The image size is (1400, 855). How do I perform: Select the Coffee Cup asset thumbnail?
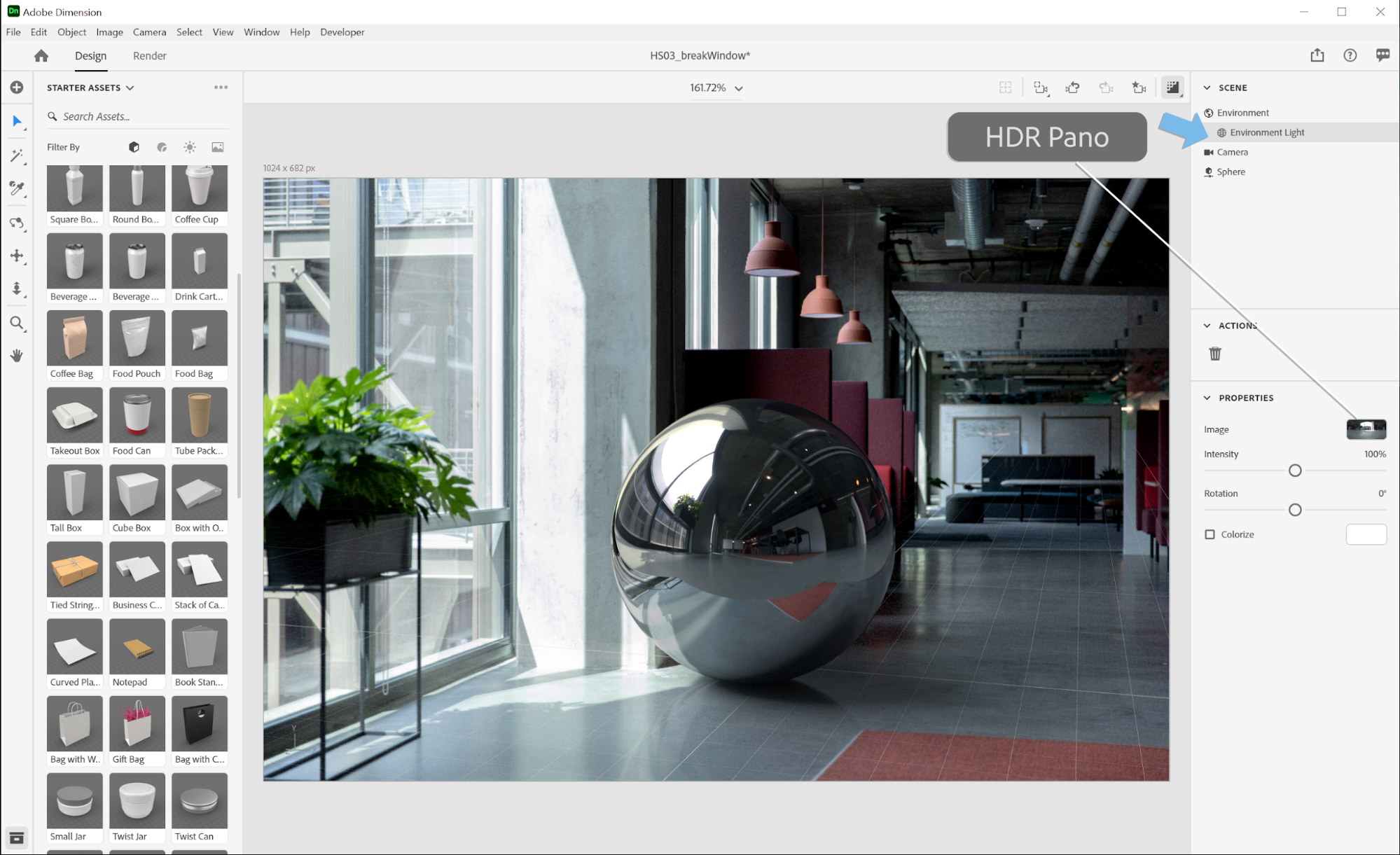click(198, 188)
